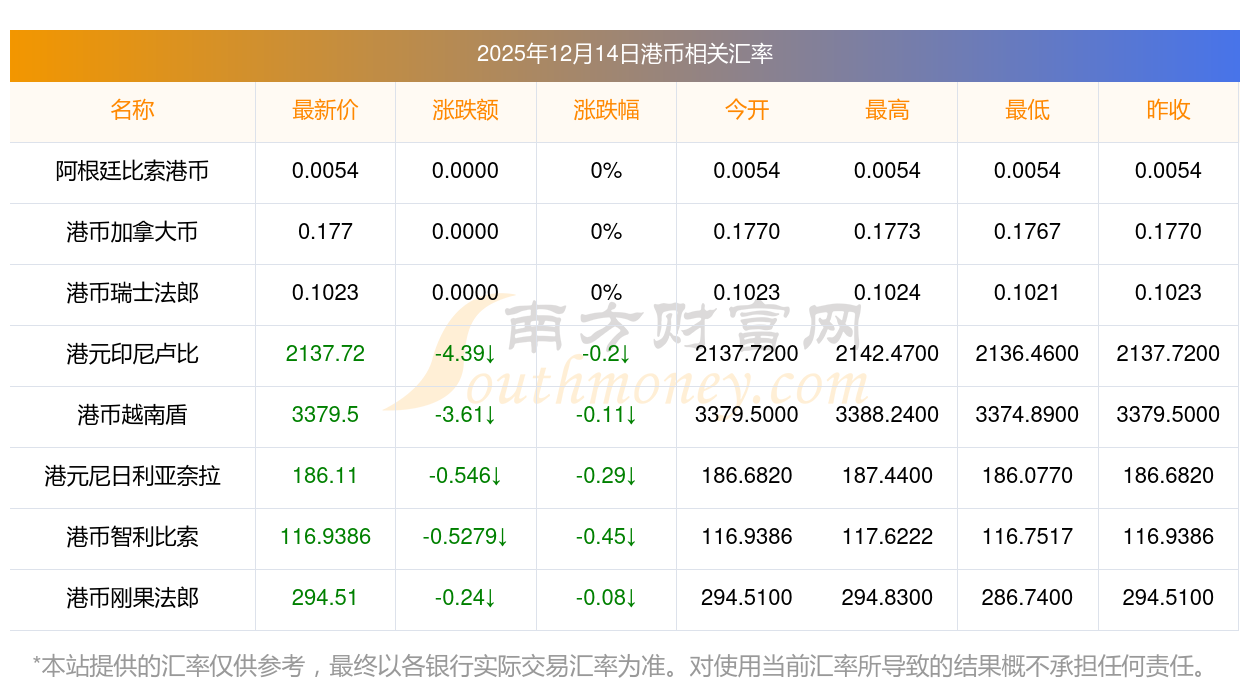Select the 最新价 column header
Screen dimensions: 1250x697
pyautogui.click(x=325, y=110)
